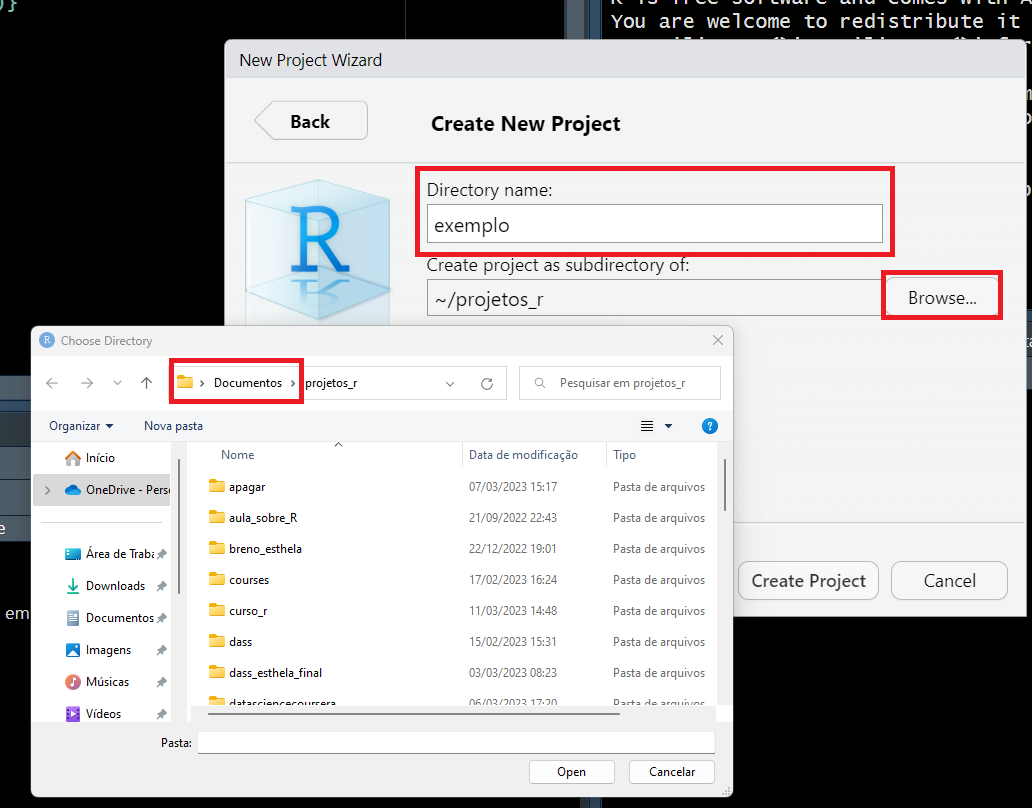Open the address path history dropdown
The width and height of the screenshot is (1032, 808).
click(450, 383)
